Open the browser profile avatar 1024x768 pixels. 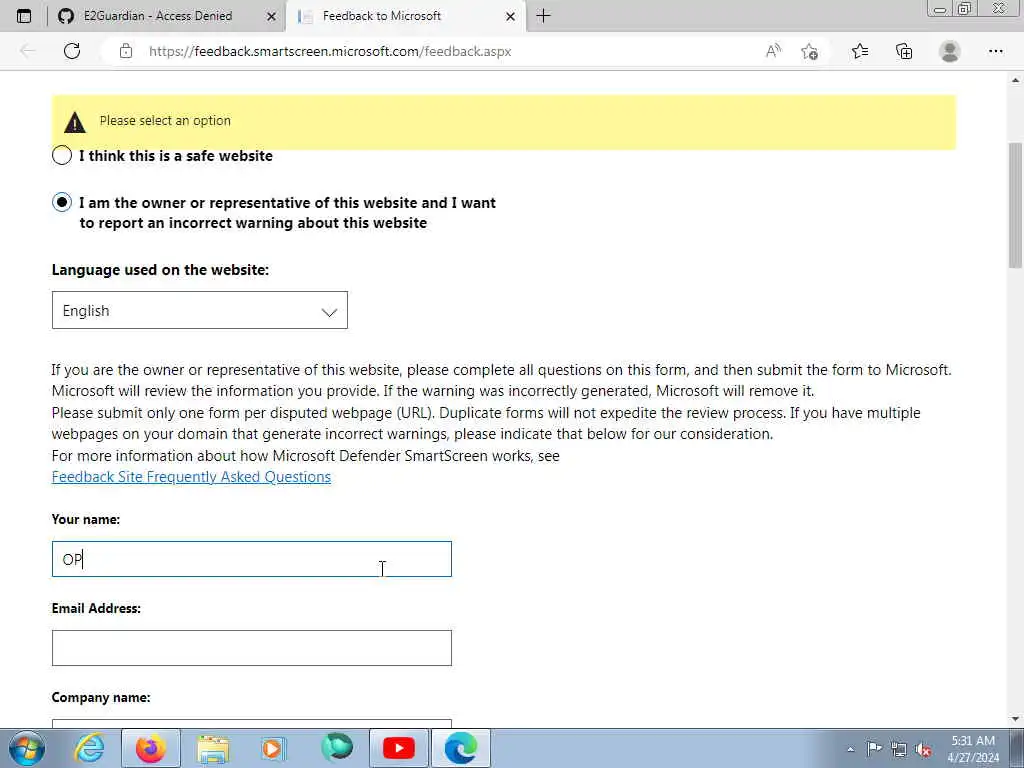pyautogui.click(x=950, y=51)
